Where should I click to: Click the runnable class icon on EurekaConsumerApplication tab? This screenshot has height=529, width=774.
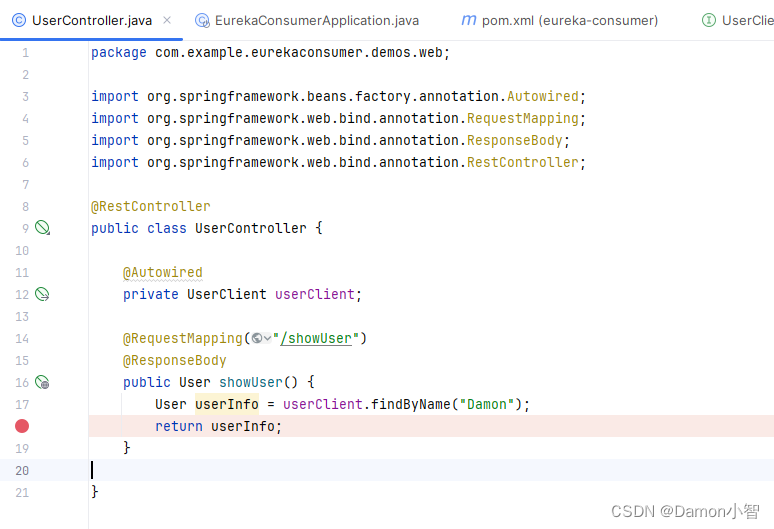(202, 20)
